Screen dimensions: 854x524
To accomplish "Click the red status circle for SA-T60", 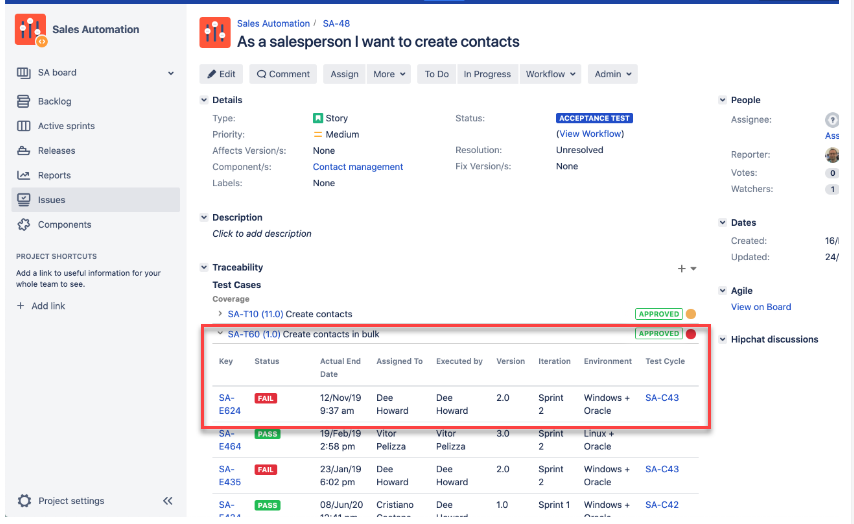I will 690,334.
